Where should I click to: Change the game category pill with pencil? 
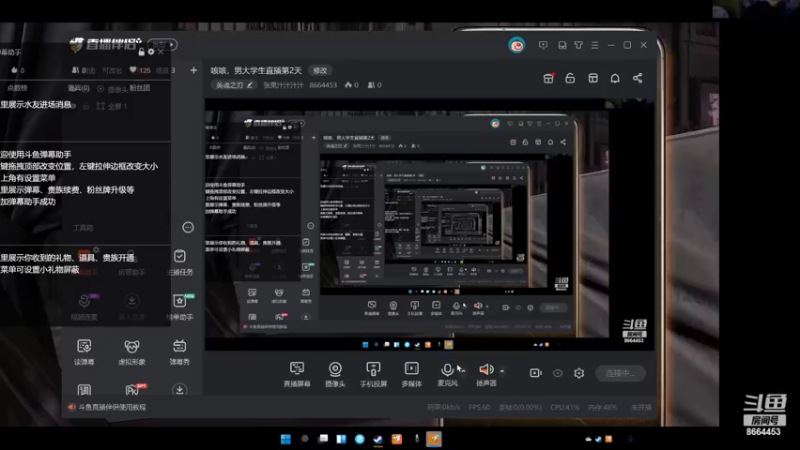point(234,85)
